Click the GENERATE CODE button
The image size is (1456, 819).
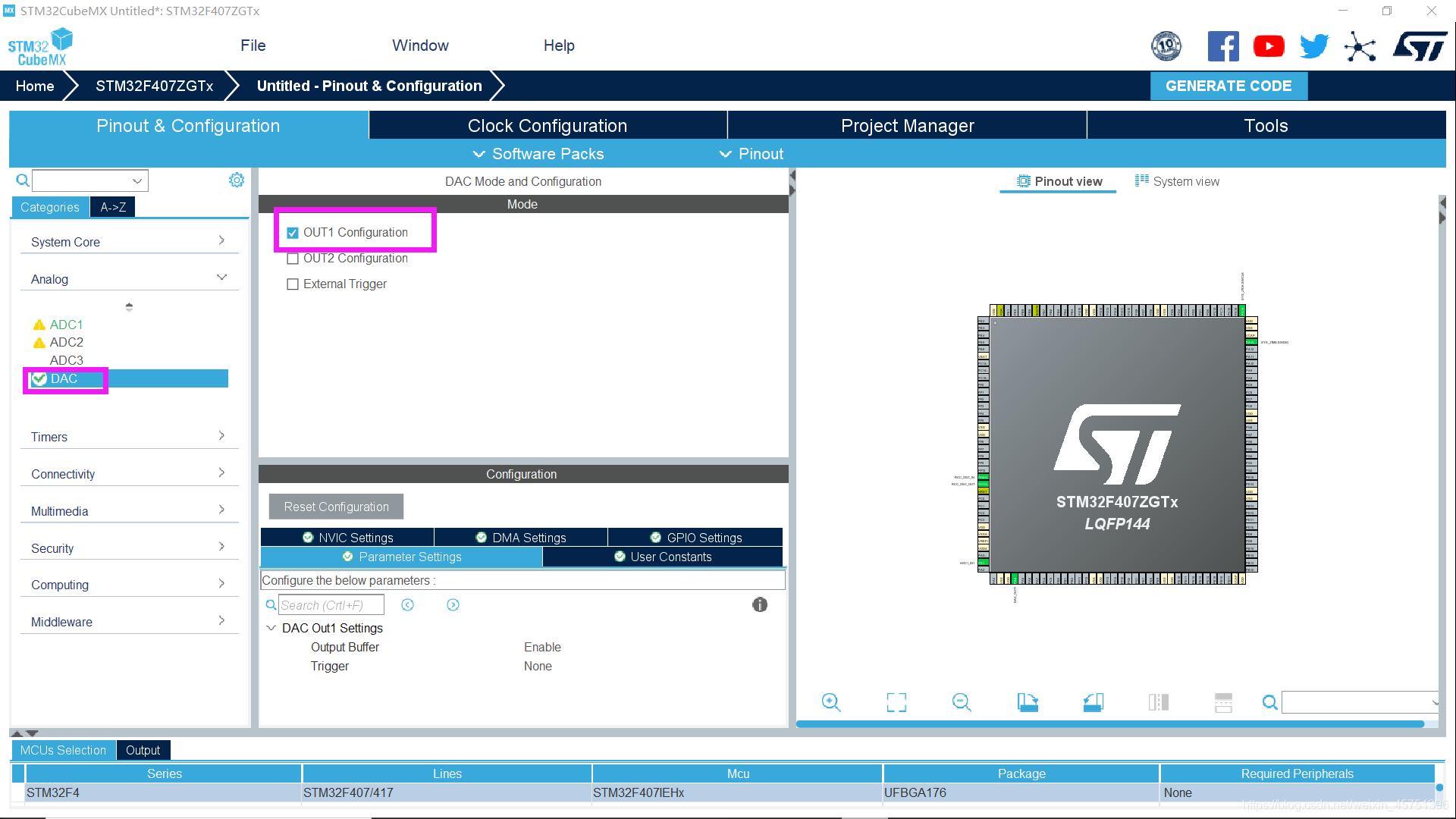click(1228, 86)
